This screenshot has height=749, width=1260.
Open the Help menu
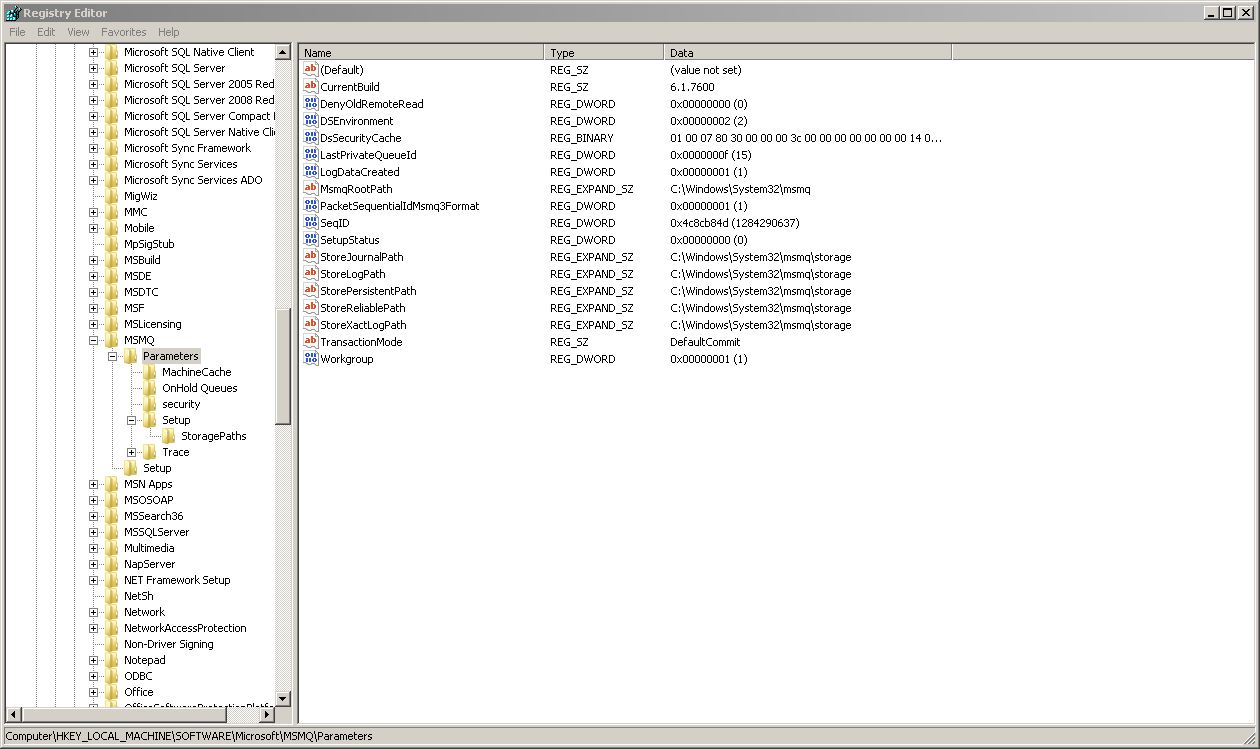pyautogui.click(x=168, y=32)
